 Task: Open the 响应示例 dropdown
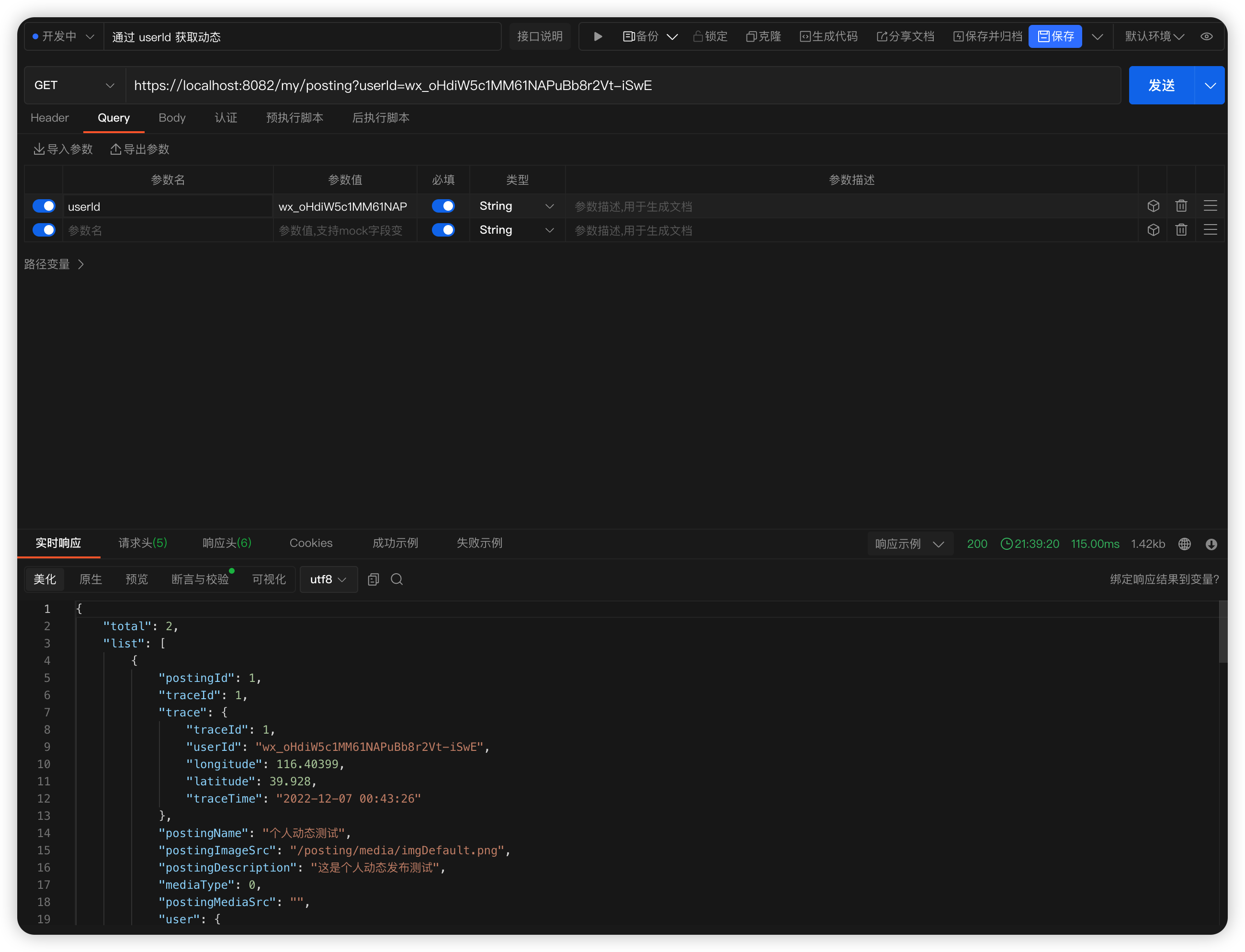coord(909,544)
